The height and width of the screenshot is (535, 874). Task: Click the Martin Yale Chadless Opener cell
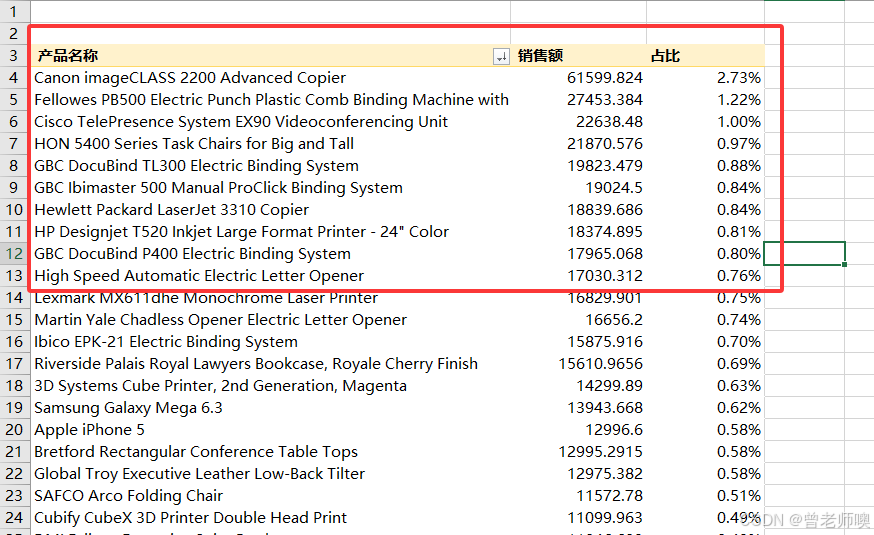tap(270, 320)
